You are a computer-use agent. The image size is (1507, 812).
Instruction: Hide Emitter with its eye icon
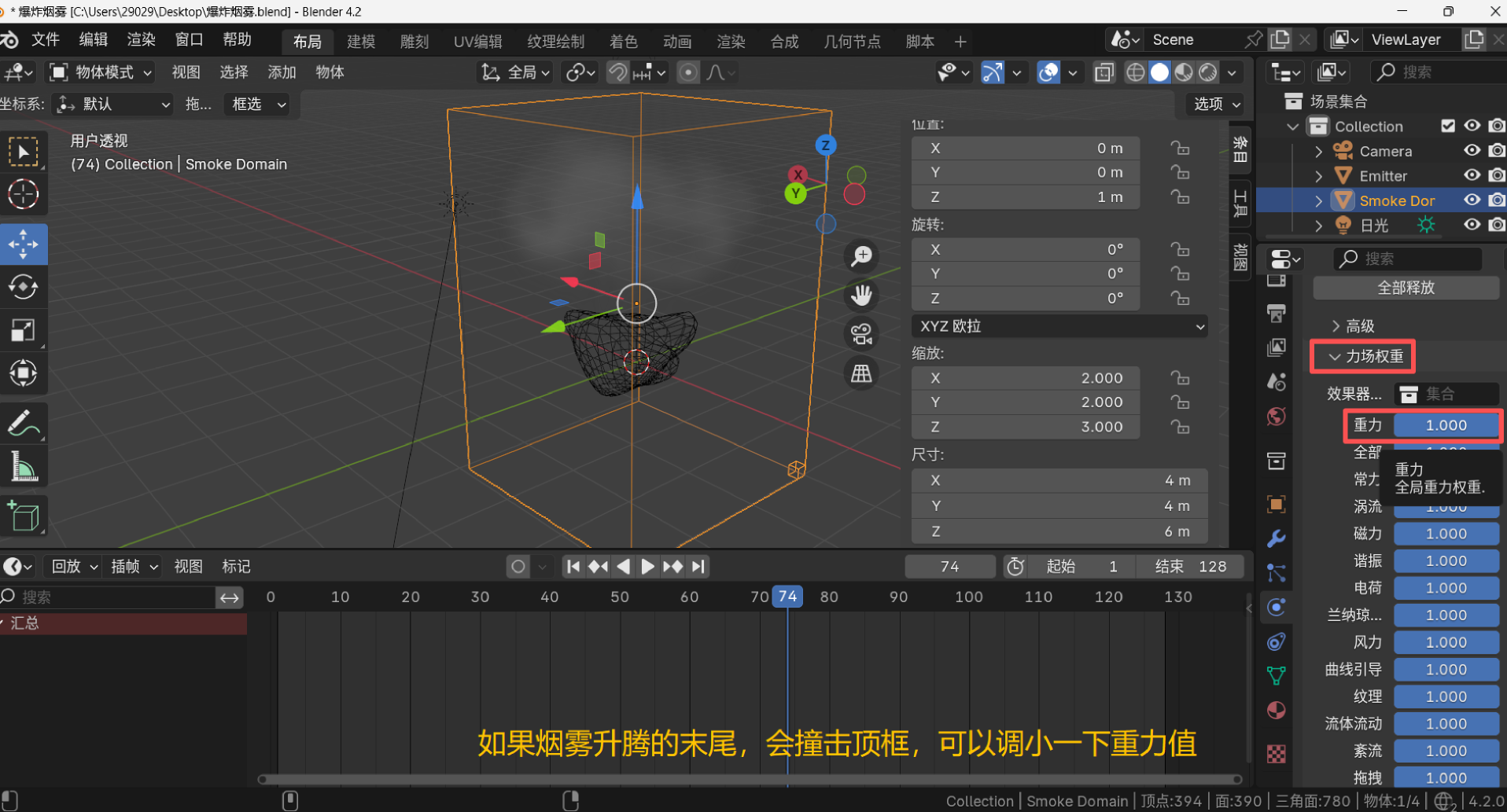[1472, 175]
